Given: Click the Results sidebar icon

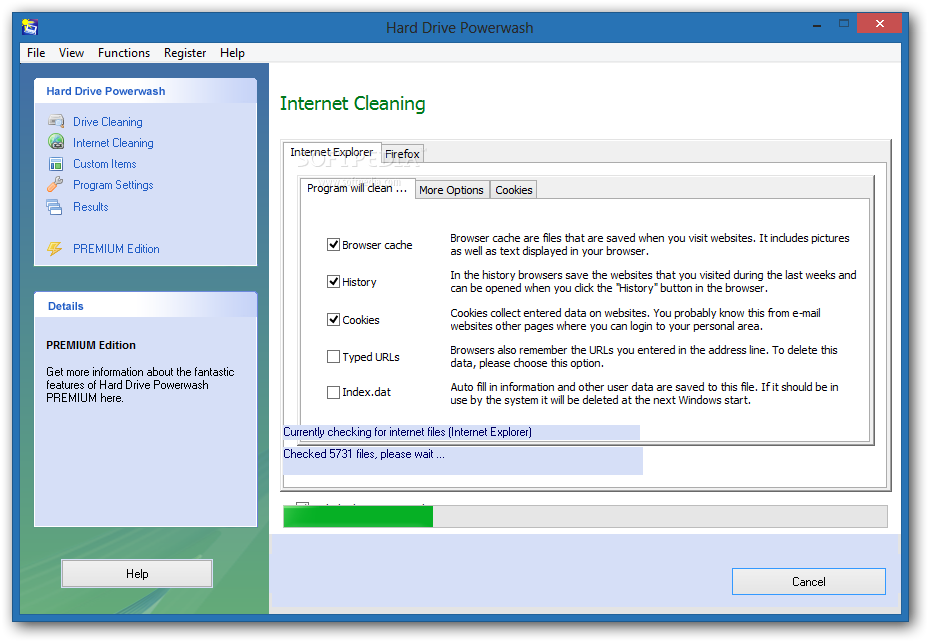Looking at the screenshot, I should pyautogui.click(x=55, y=207).
